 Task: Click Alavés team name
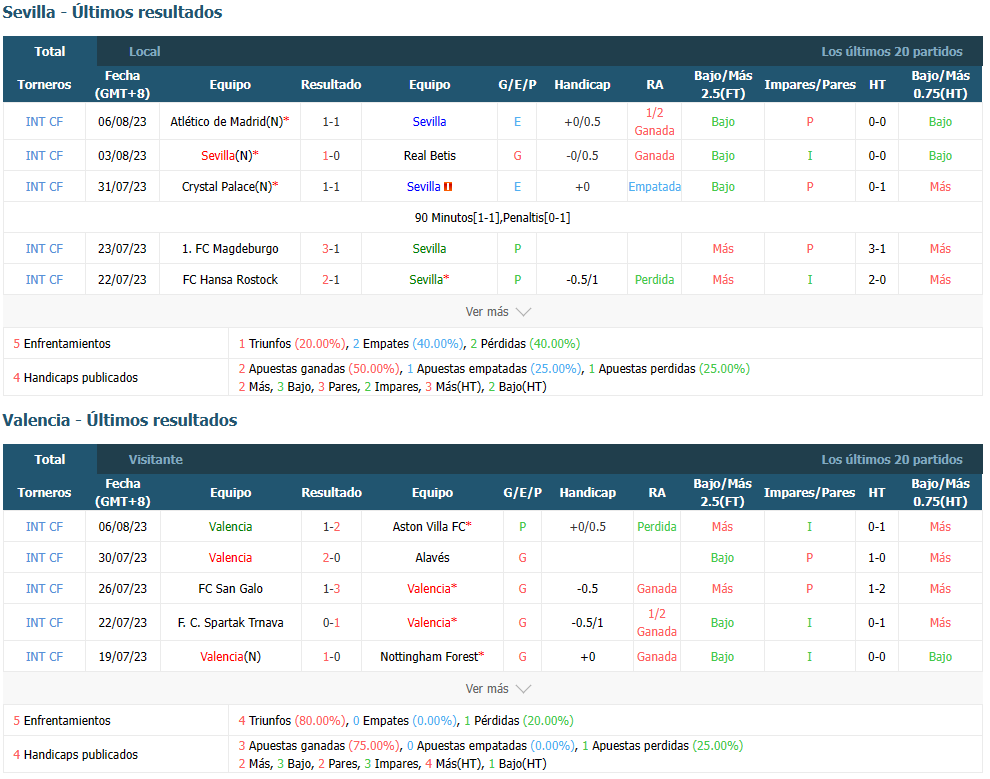pyautogui.click(x=432, y=557)
